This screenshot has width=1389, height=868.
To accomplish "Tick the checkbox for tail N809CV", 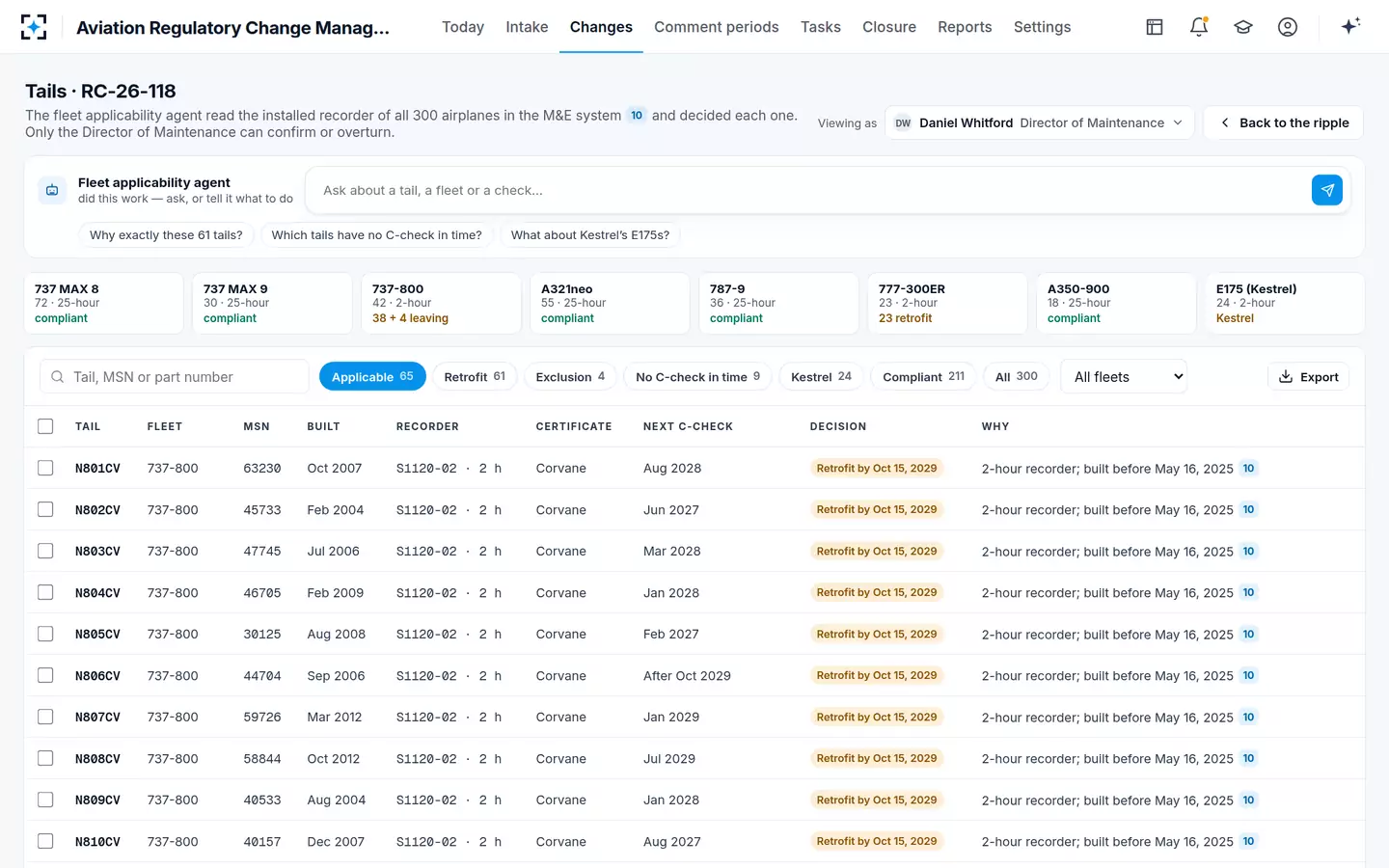I will (45, 800).
